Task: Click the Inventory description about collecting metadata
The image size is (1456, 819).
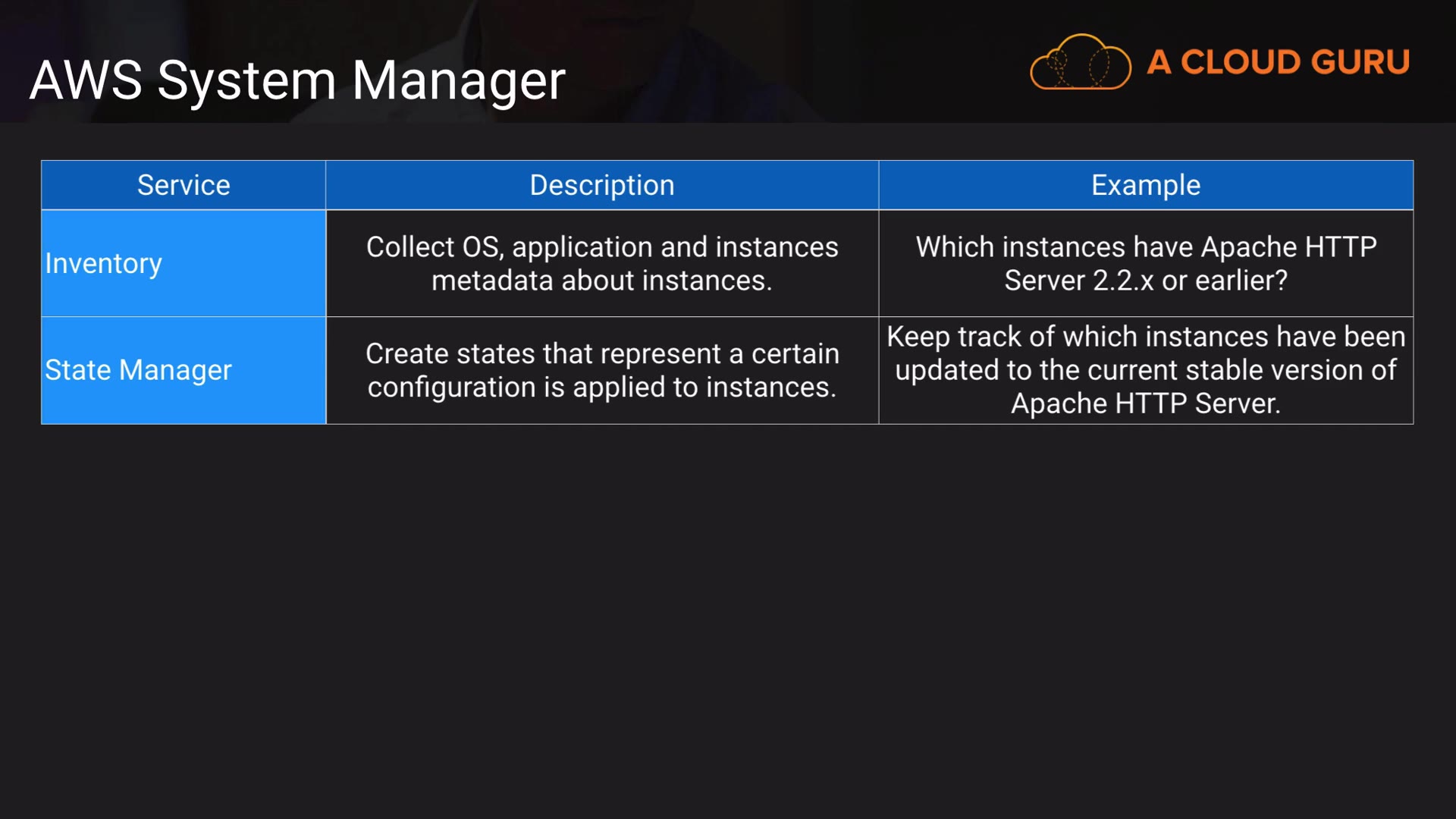Action: click(x=601, y=264)
